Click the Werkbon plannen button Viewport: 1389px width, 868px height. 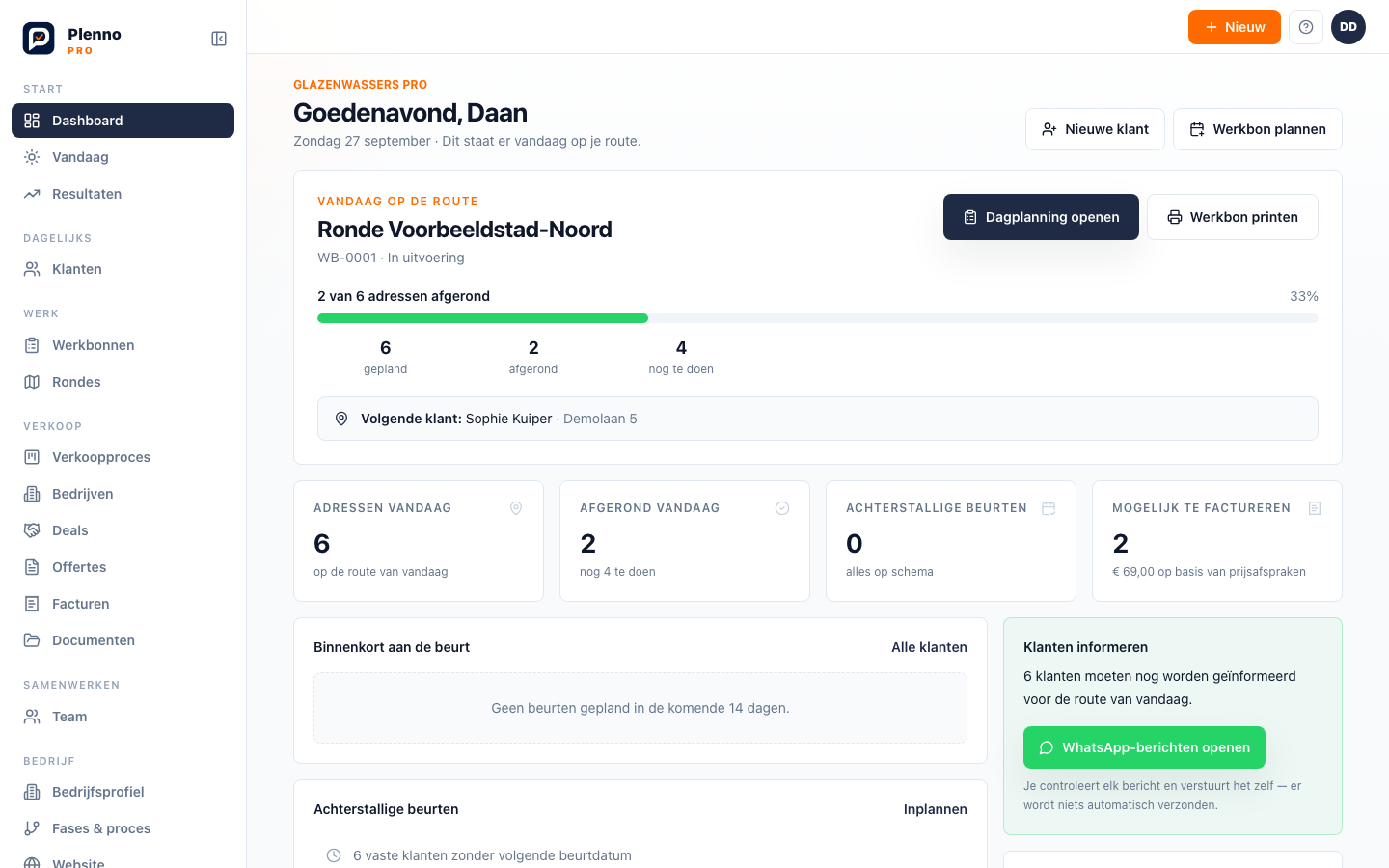click(1258, 129)
